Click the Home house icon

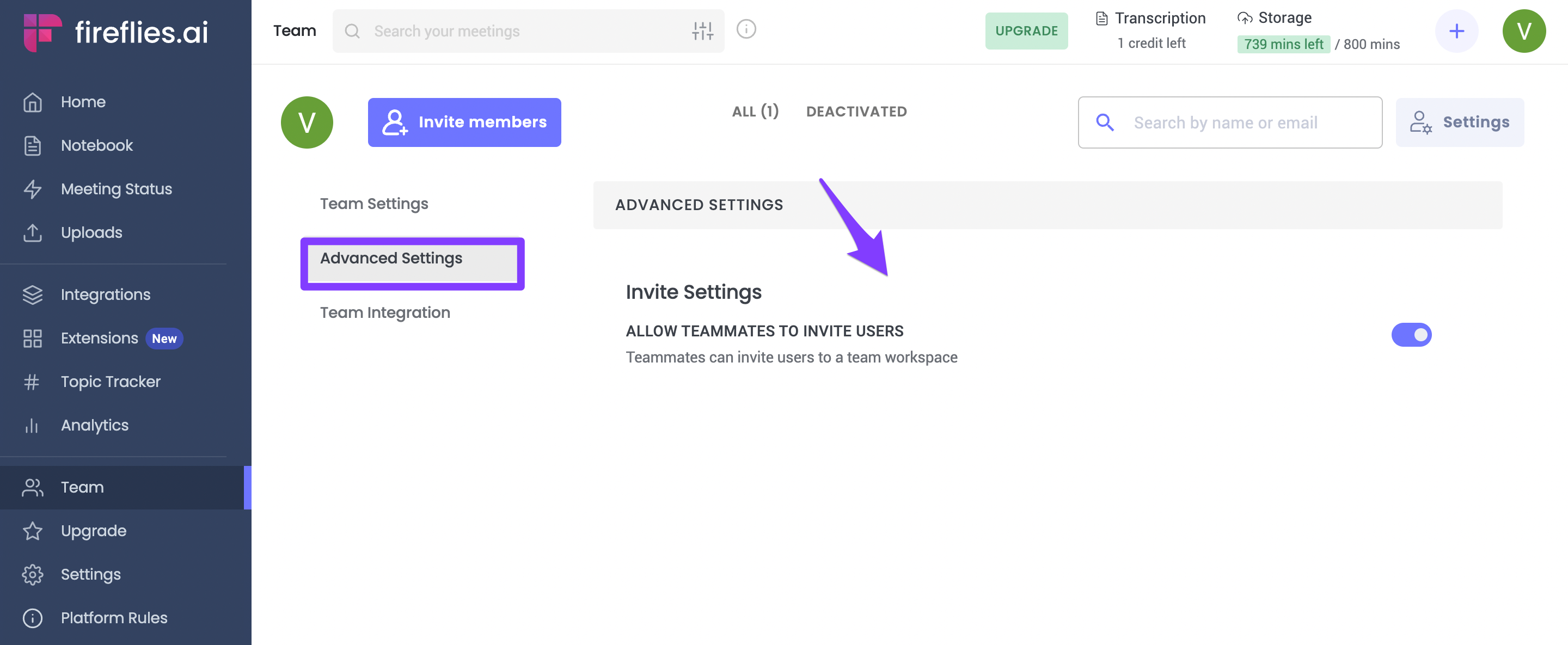32,102
